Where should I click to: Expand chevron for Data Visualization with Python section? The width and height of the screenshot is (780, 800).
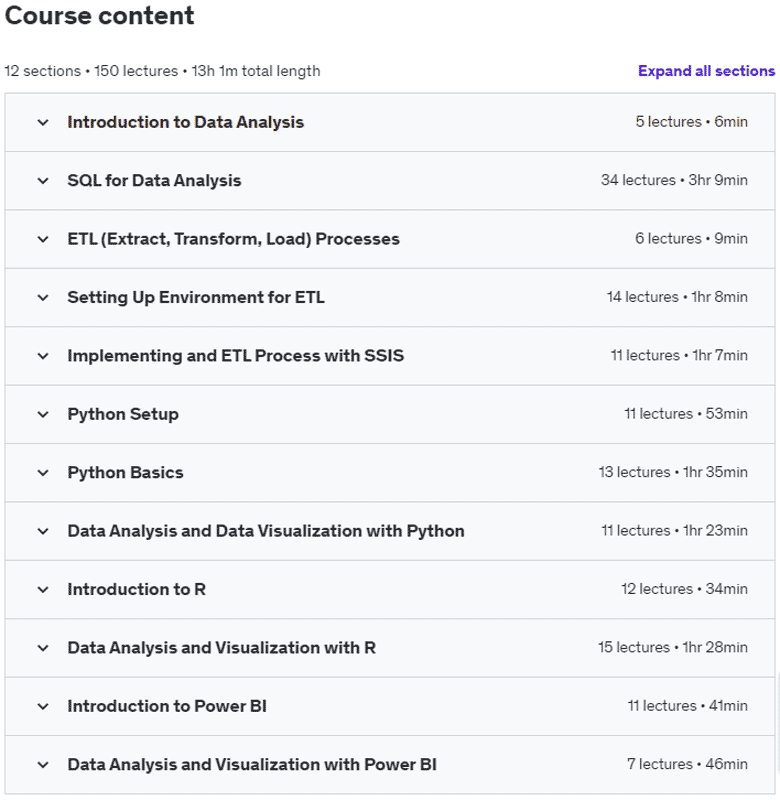(43, 531)
